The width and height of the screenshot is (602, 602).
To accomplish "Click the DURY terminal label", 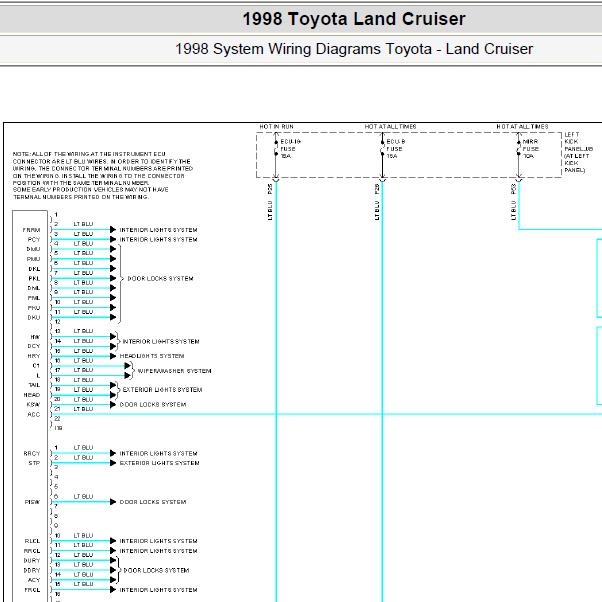I will click(x=31, y=561).
